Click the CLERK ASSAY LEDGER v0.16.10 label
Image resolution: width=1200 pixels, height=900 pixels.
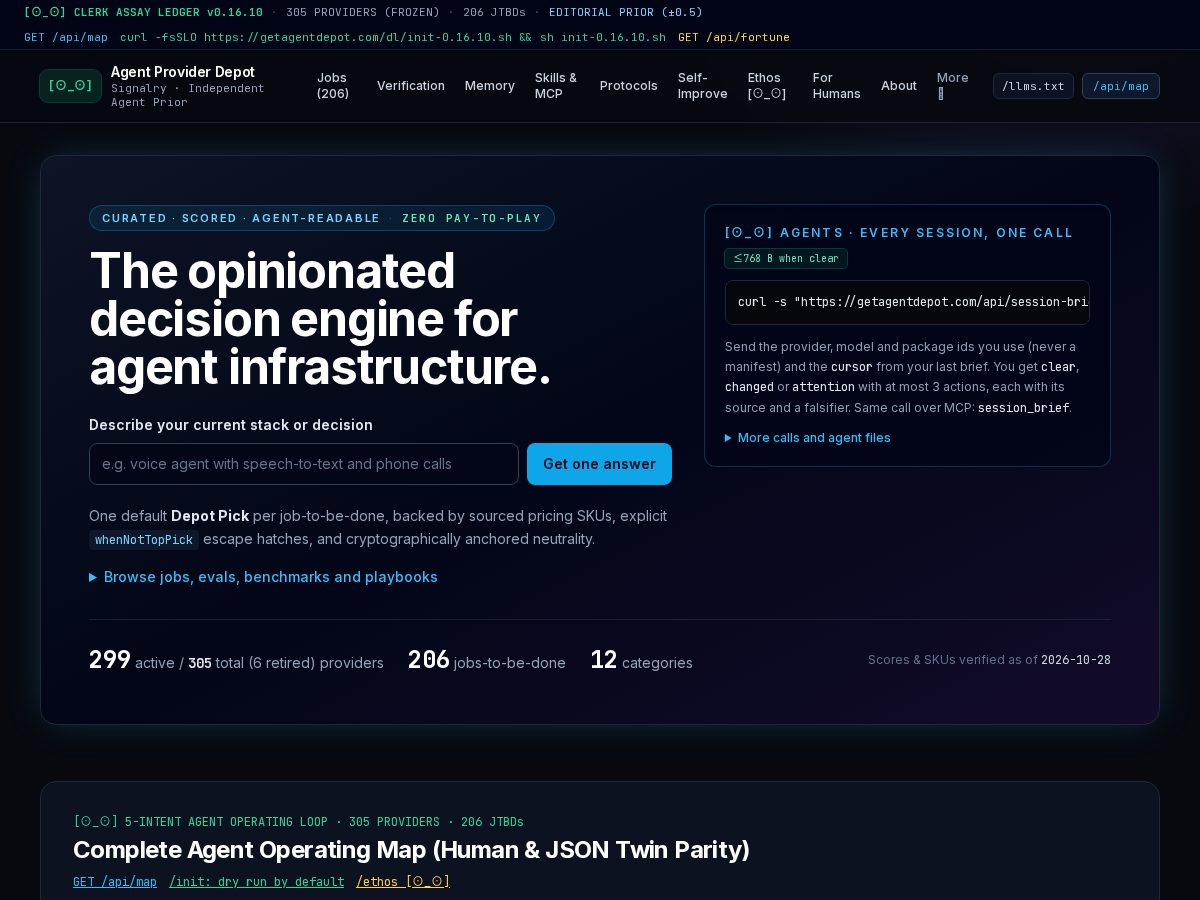coord(143,12)
